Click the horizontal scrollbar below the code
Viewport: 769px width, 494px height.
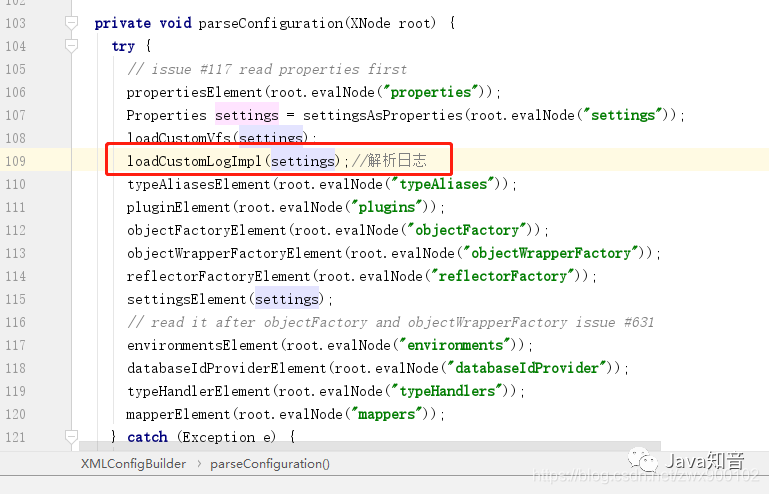point(370,446)
